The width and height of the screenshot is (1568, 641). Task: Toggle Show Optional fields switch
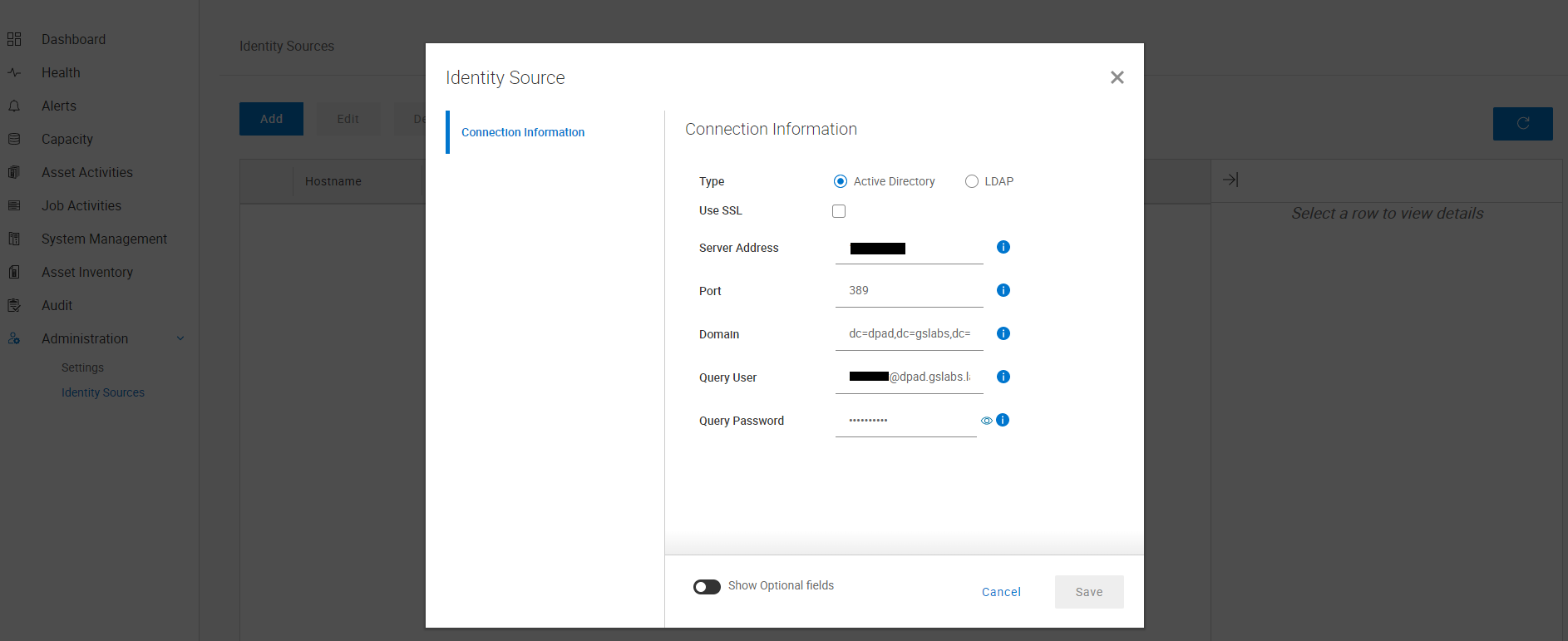[x=707, y=587]
